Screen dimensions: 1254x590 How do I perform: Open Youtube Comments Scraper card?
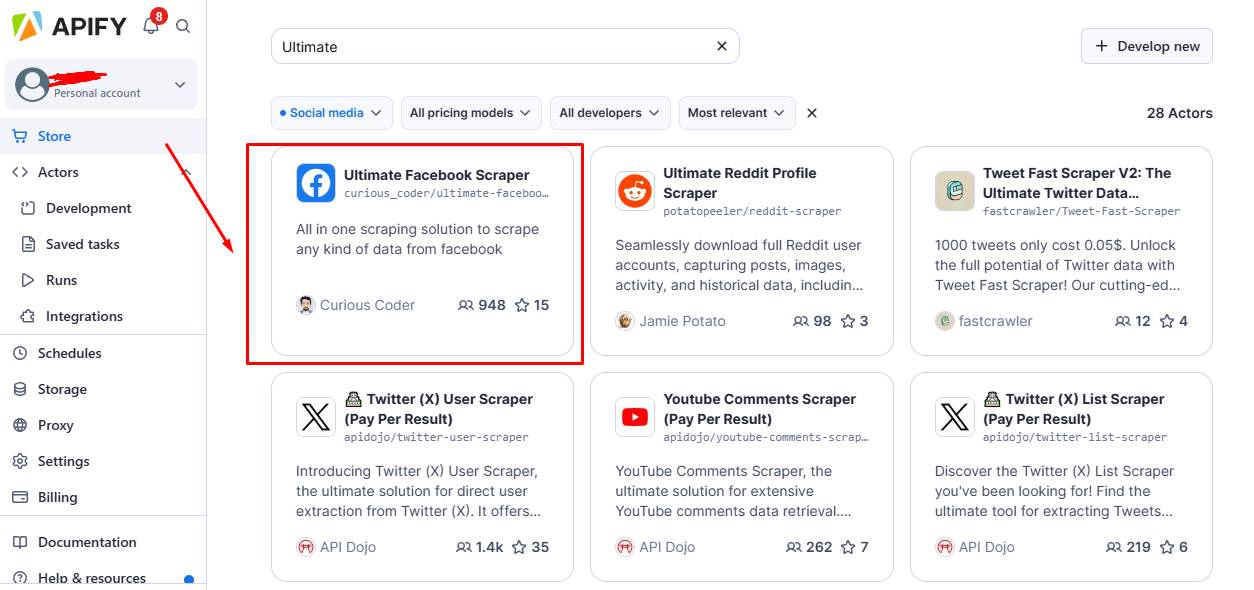[741, 476]
